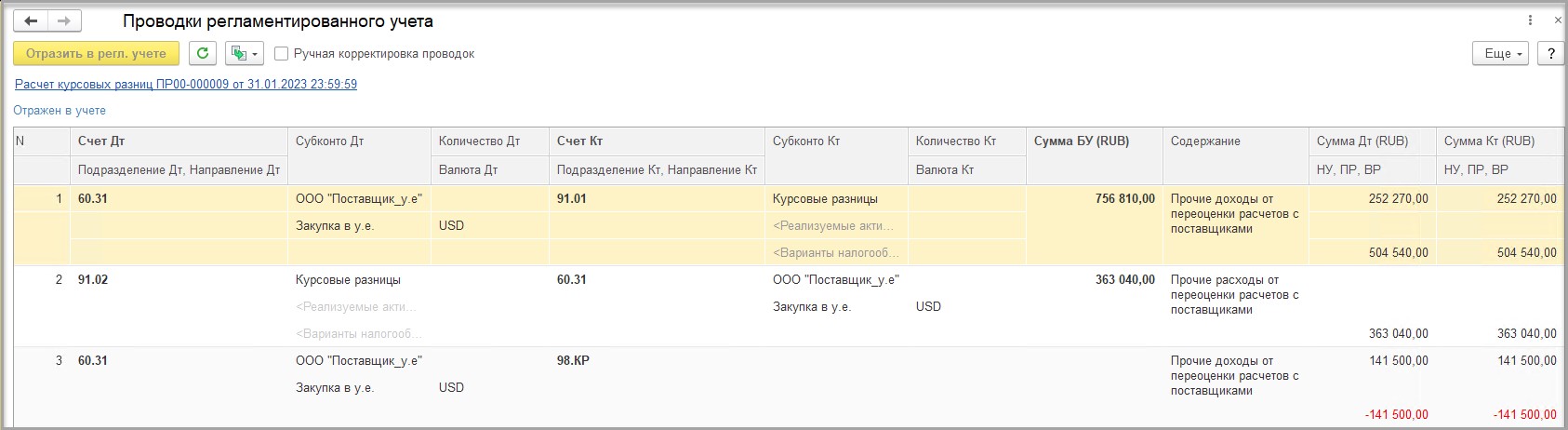This screenshot has width=1568, height=430.
Task: Open the document movements report dropdown icon
Action: pos(244,54)
